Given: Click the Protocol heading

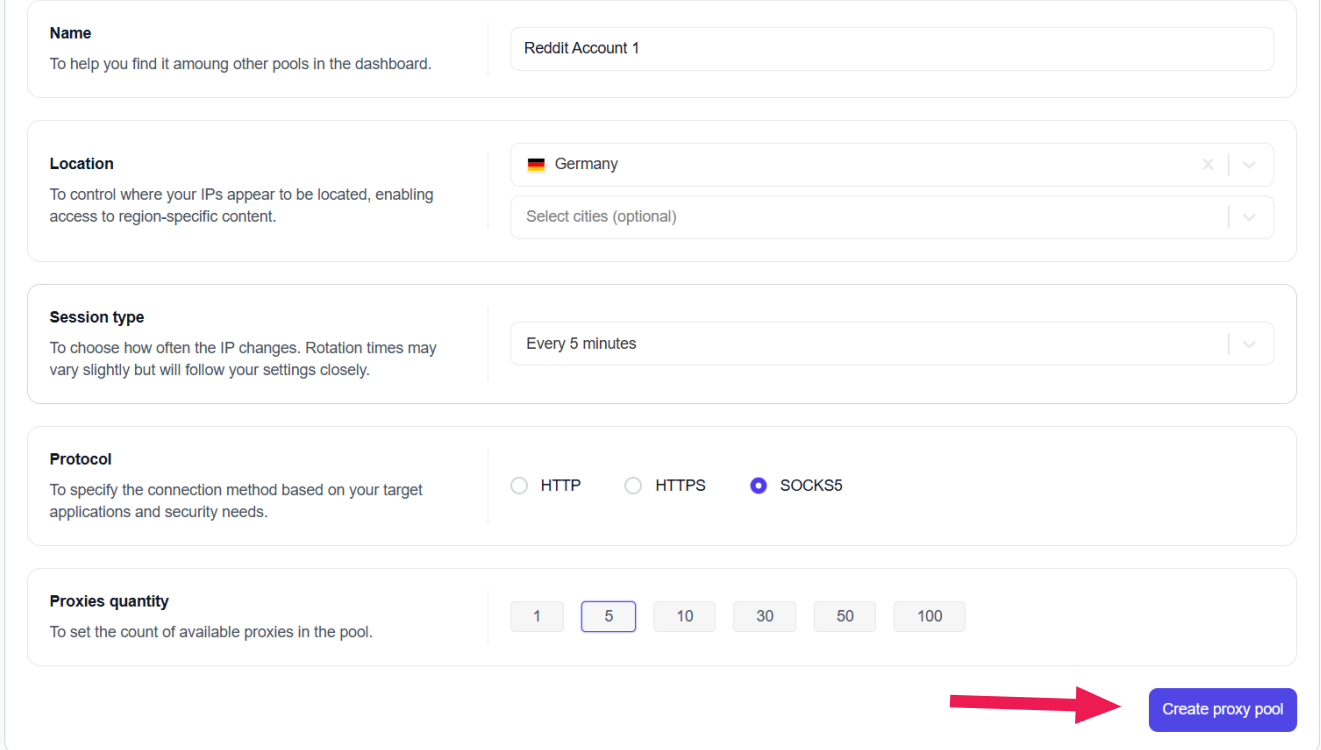Looking at the screenshot, I should coord(81,459).
